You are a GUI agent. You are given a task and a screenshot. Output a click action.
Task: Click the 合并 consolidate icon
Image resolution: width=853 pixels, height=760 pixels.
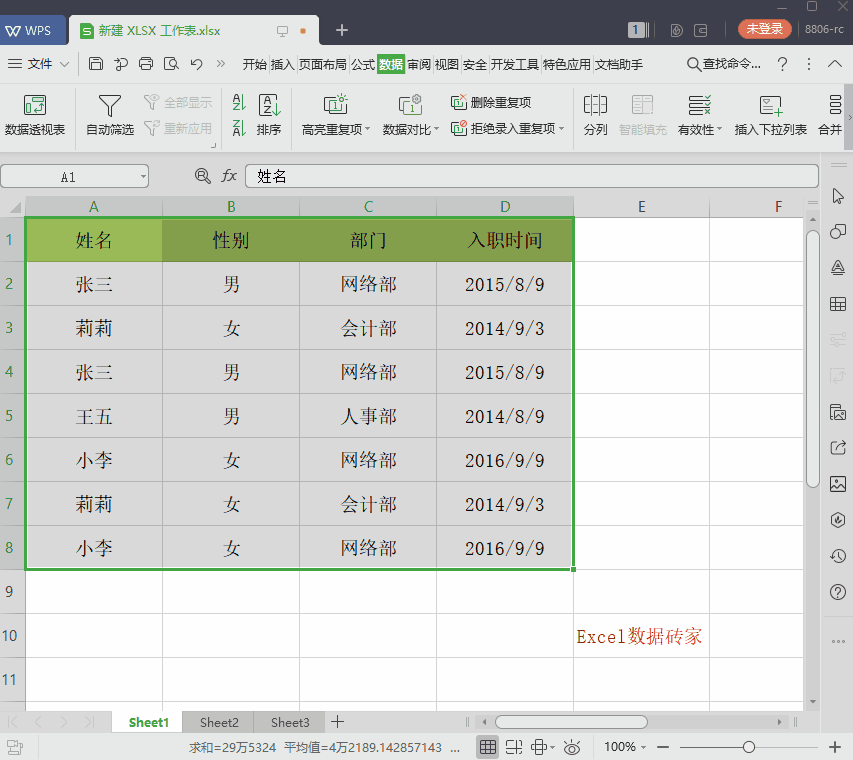pos(835,104)
